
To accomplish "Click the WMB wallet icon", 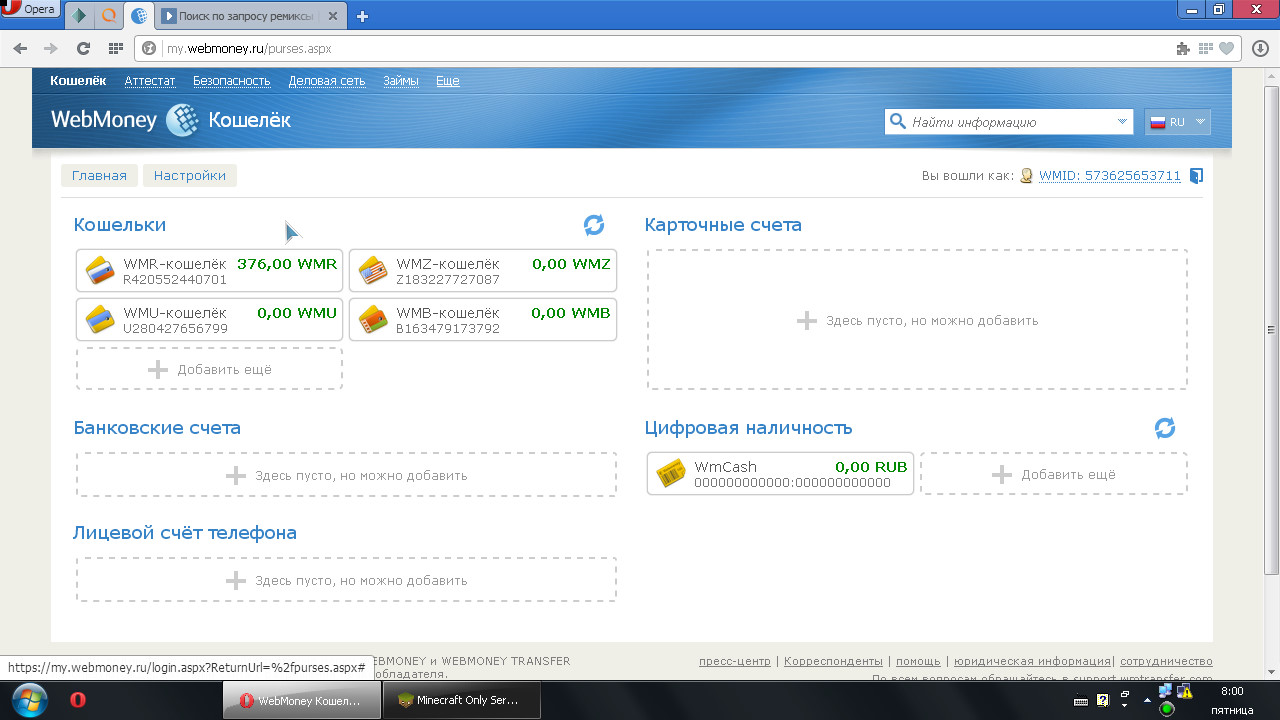I will click(x=373, y=320).
